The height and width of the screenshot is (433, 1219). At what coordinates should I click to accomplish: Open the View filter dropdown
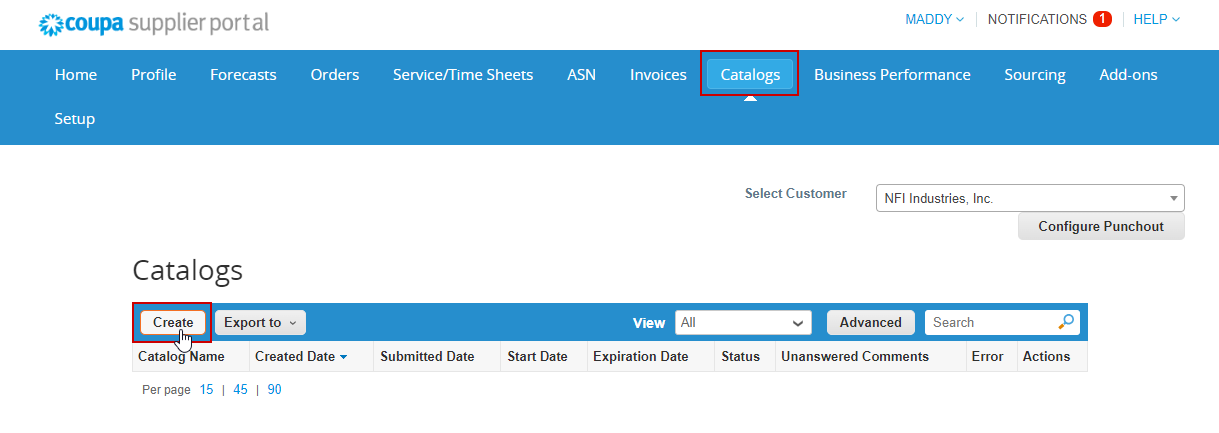point(743,322)
